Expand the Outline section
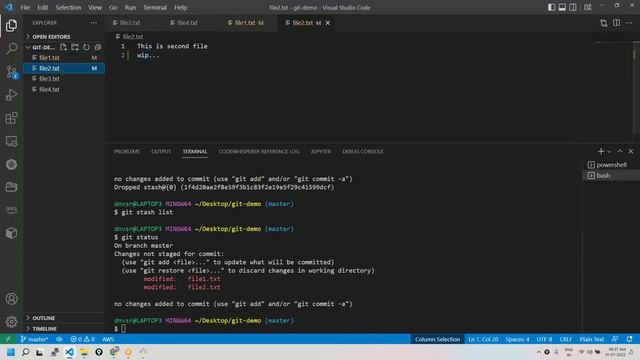Screen dimensions: 640x360 coord(44,318)
